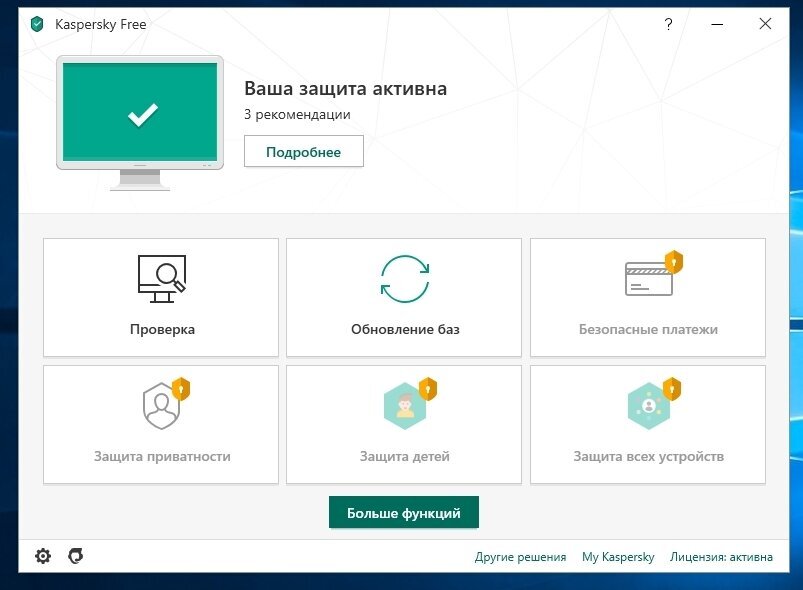Open the Проверка tile
The width and height of the screenshot is (803, 590).
tap(161, 298)
